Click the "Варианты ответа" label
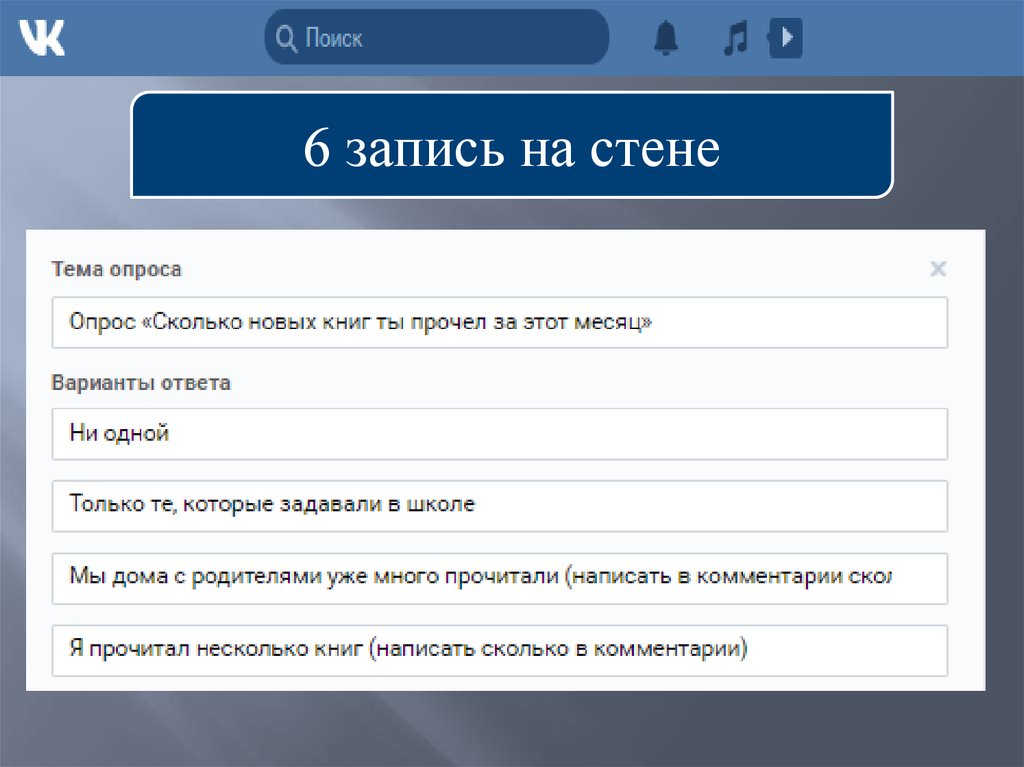1024x767 pixels. pyautogui.click(x=140, y=383)
